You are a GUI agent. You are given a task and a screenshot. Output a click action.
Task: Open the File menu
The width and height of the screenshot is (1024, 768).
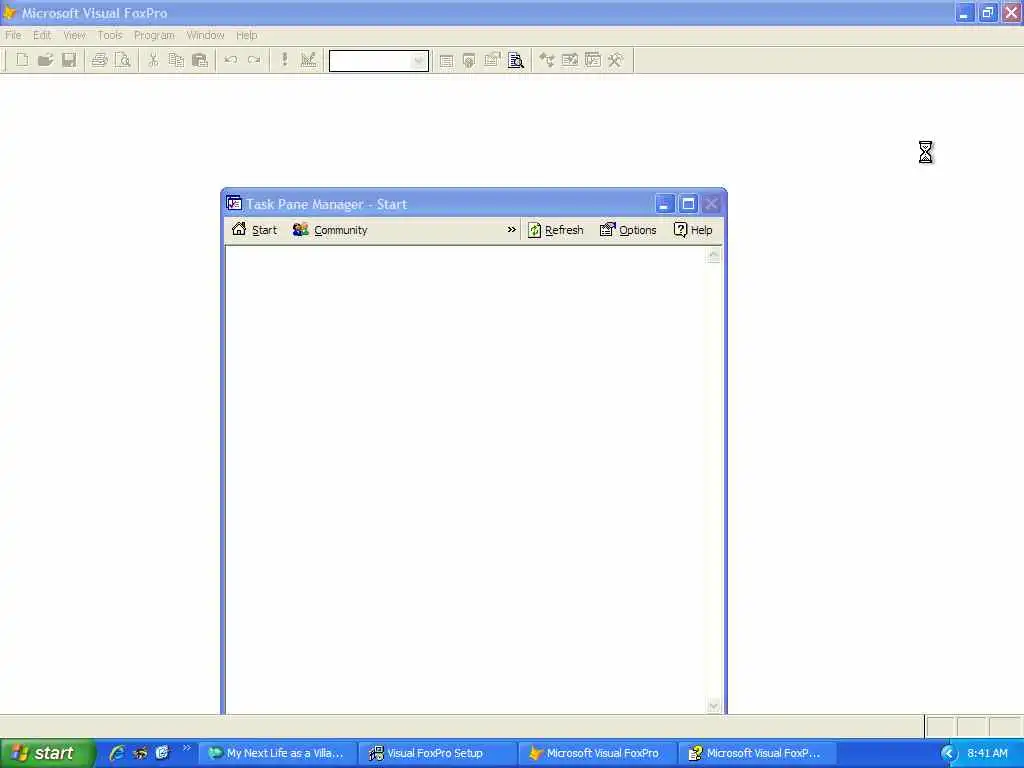point(13,35)
